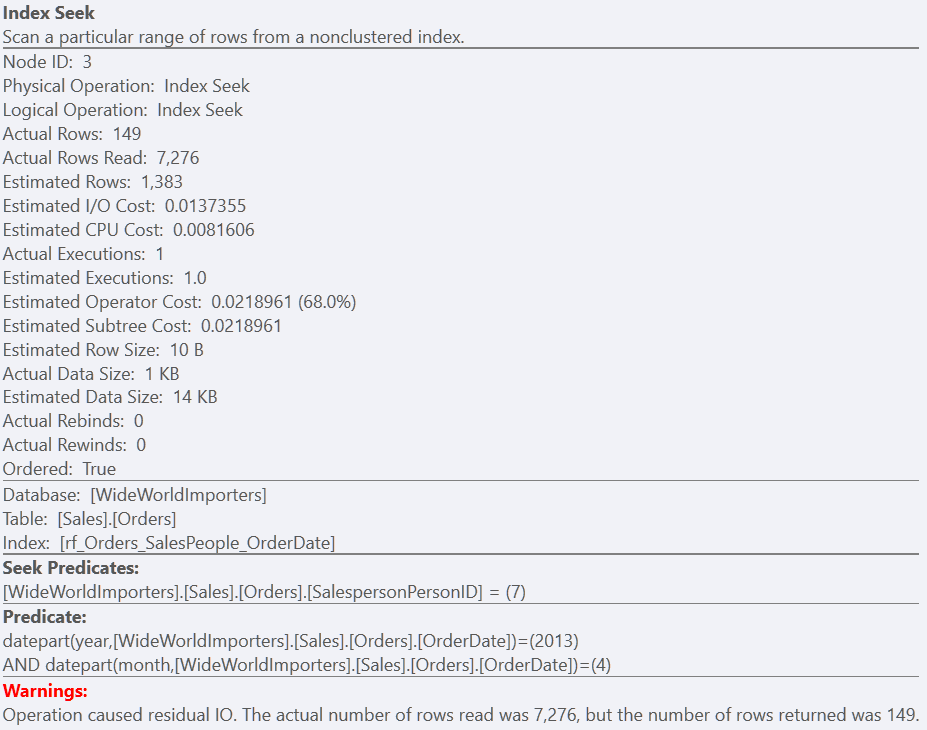The width and height of the screenshot is (927, 730).
Task: Click the Logical Operation Index Seek line
Action: click(122, 110)
